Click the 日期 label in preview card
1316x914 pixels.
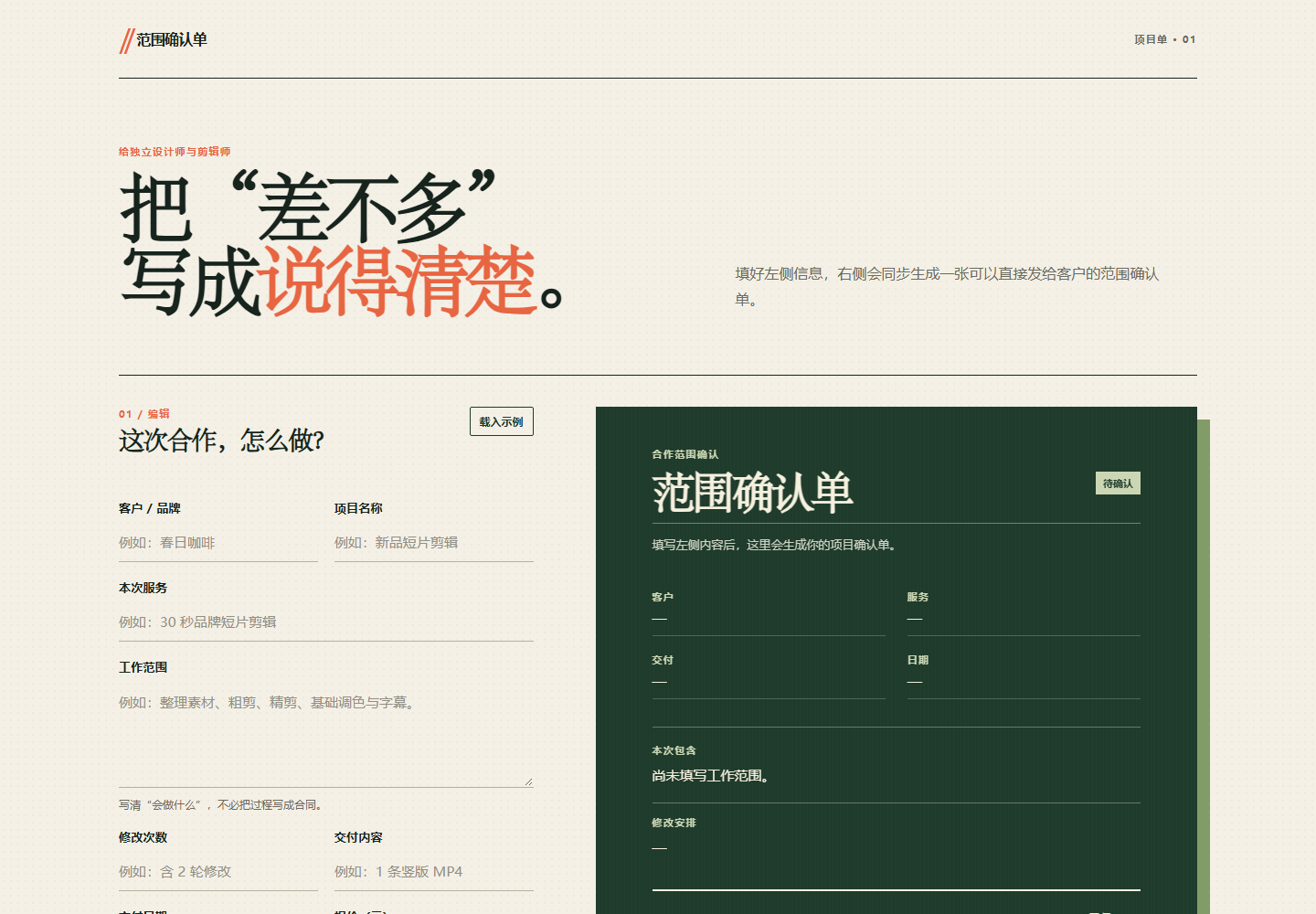918,660
